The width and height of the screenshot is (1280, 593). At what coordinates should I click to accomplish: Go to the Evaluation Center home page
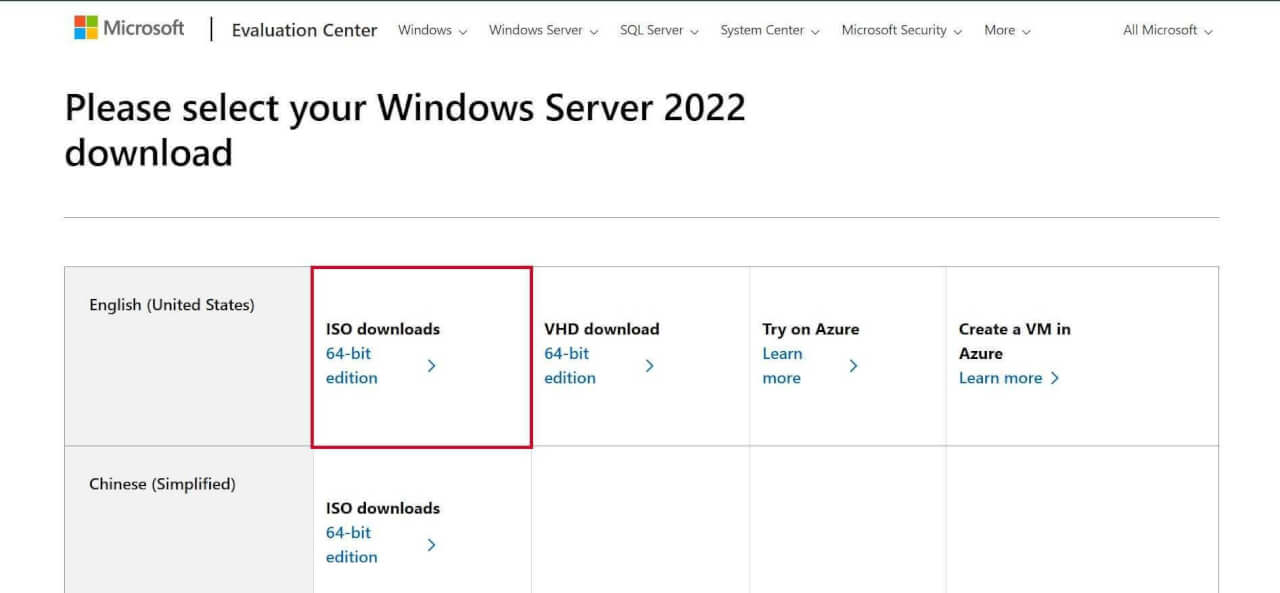(304, 31)
